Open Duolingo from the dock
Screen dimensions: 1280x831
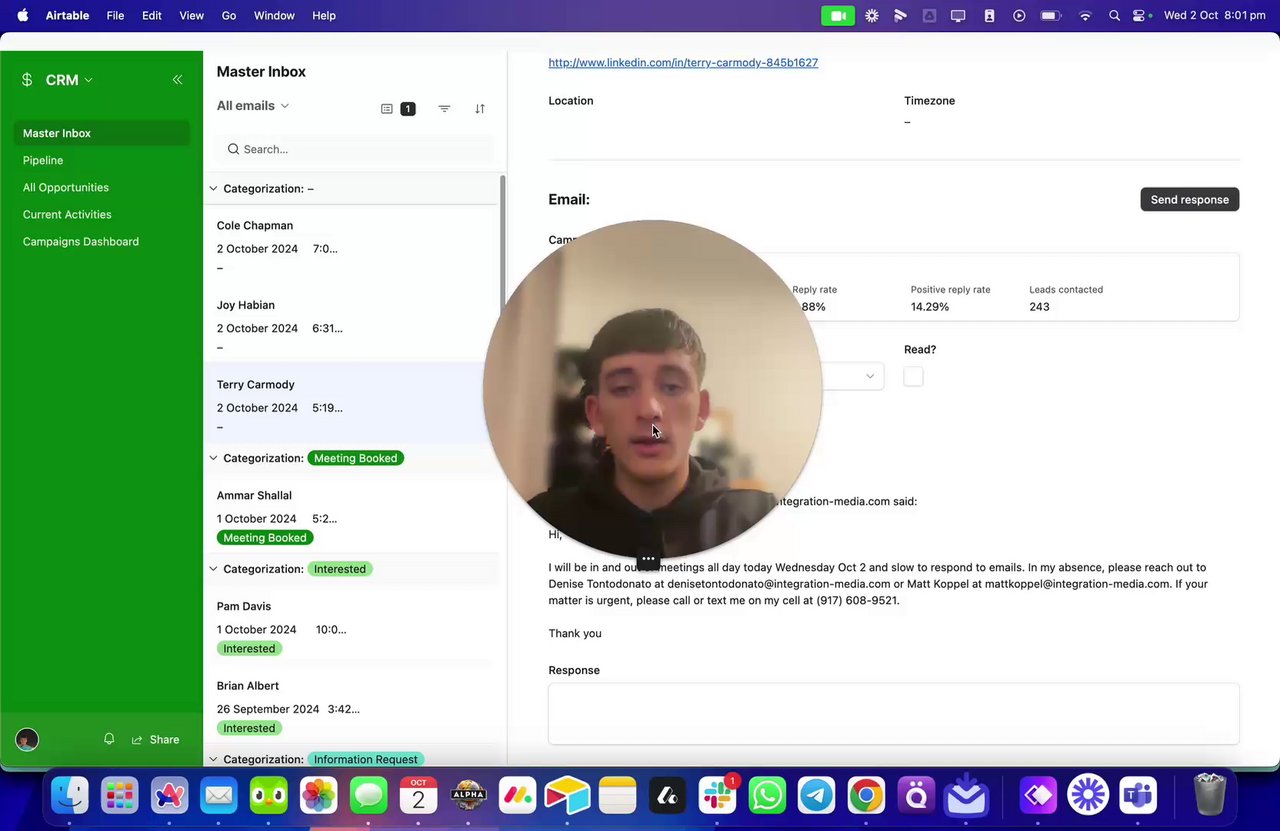tap(269, 796)
